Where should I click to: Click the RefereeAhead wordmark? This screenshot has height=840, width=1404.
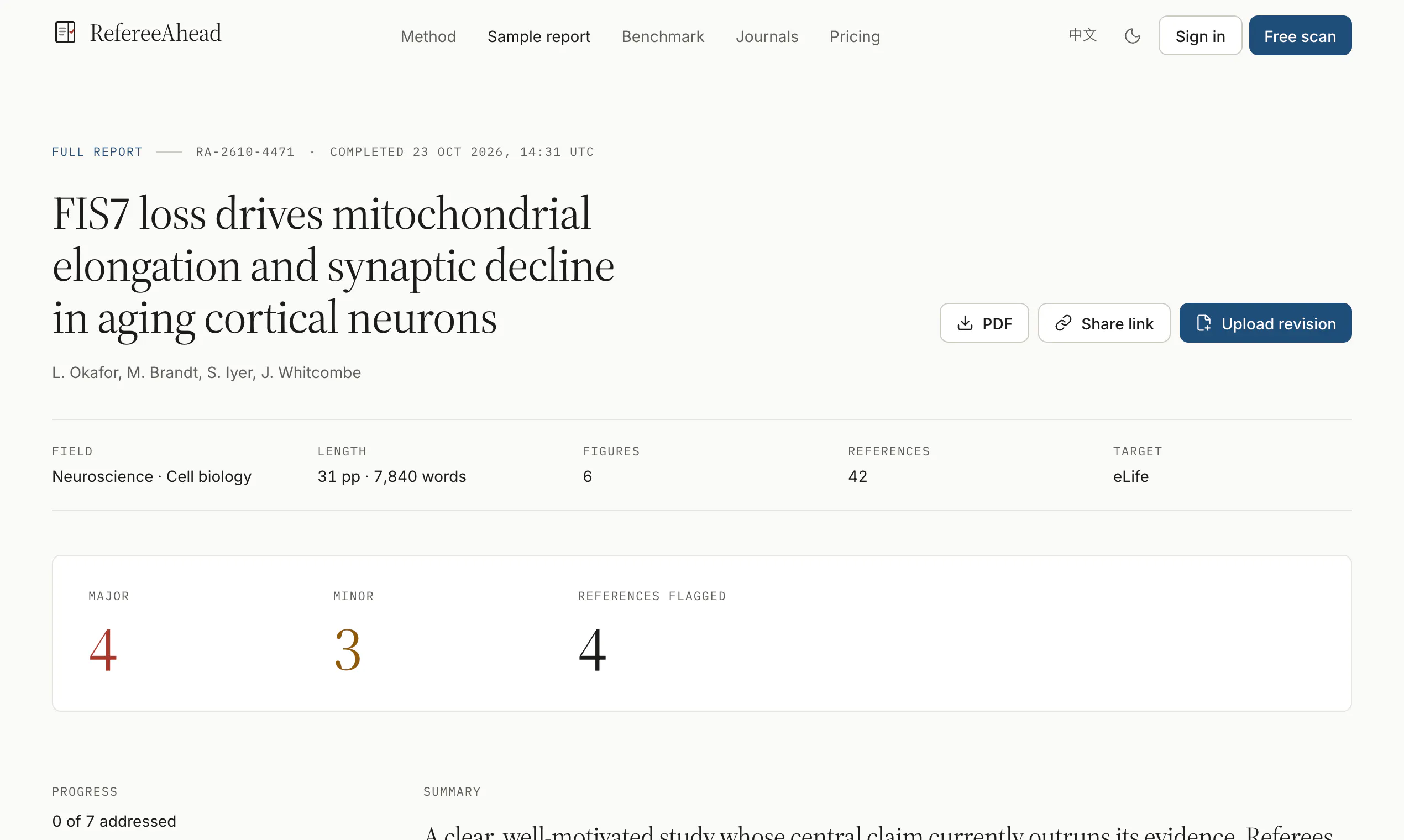[x=155, y=33]
